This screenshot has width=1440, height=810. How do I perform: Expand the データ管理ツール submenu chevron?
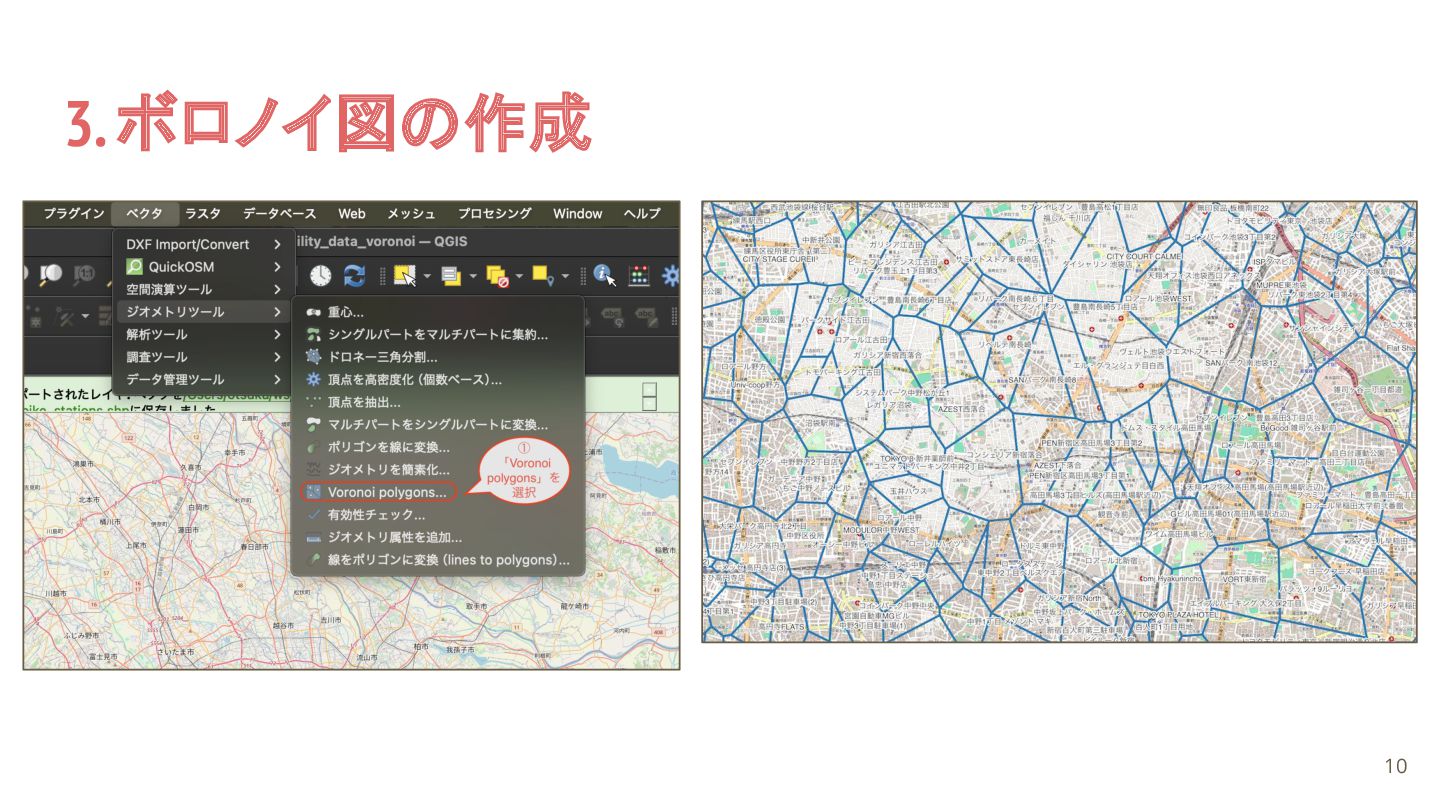[277, 380]
